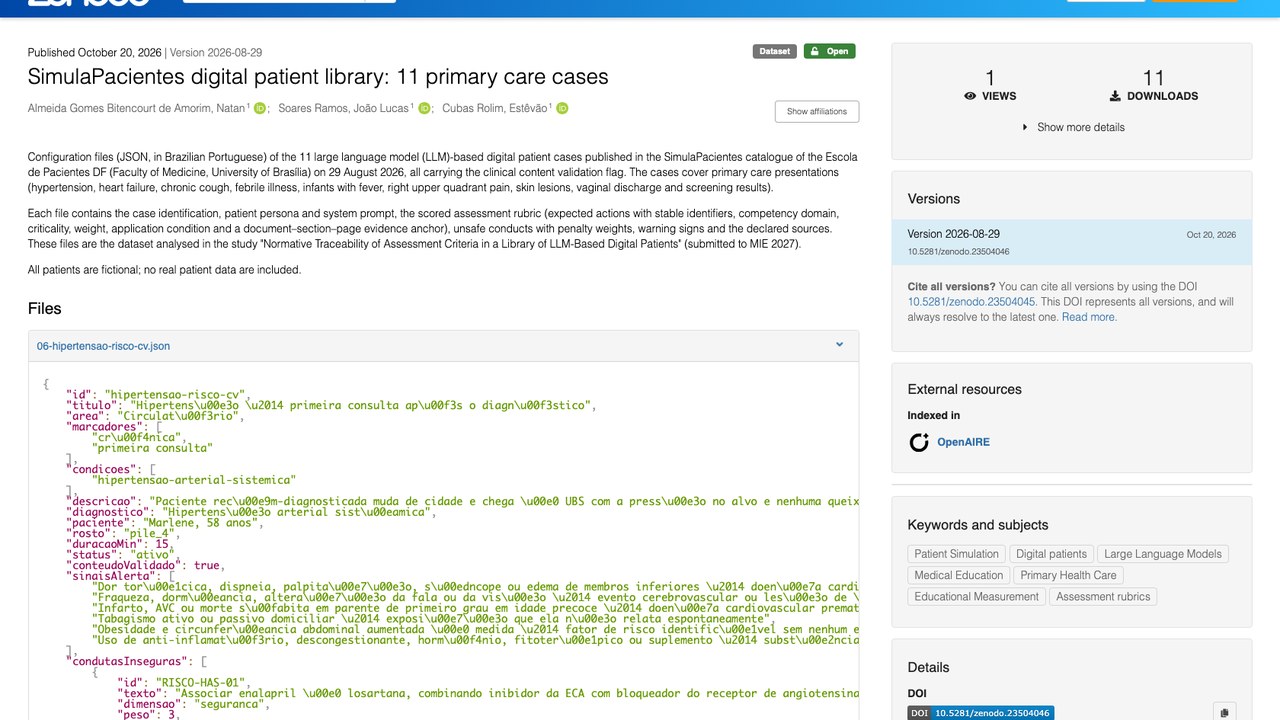Click the Oct 20, 2026 version date

1211,235
